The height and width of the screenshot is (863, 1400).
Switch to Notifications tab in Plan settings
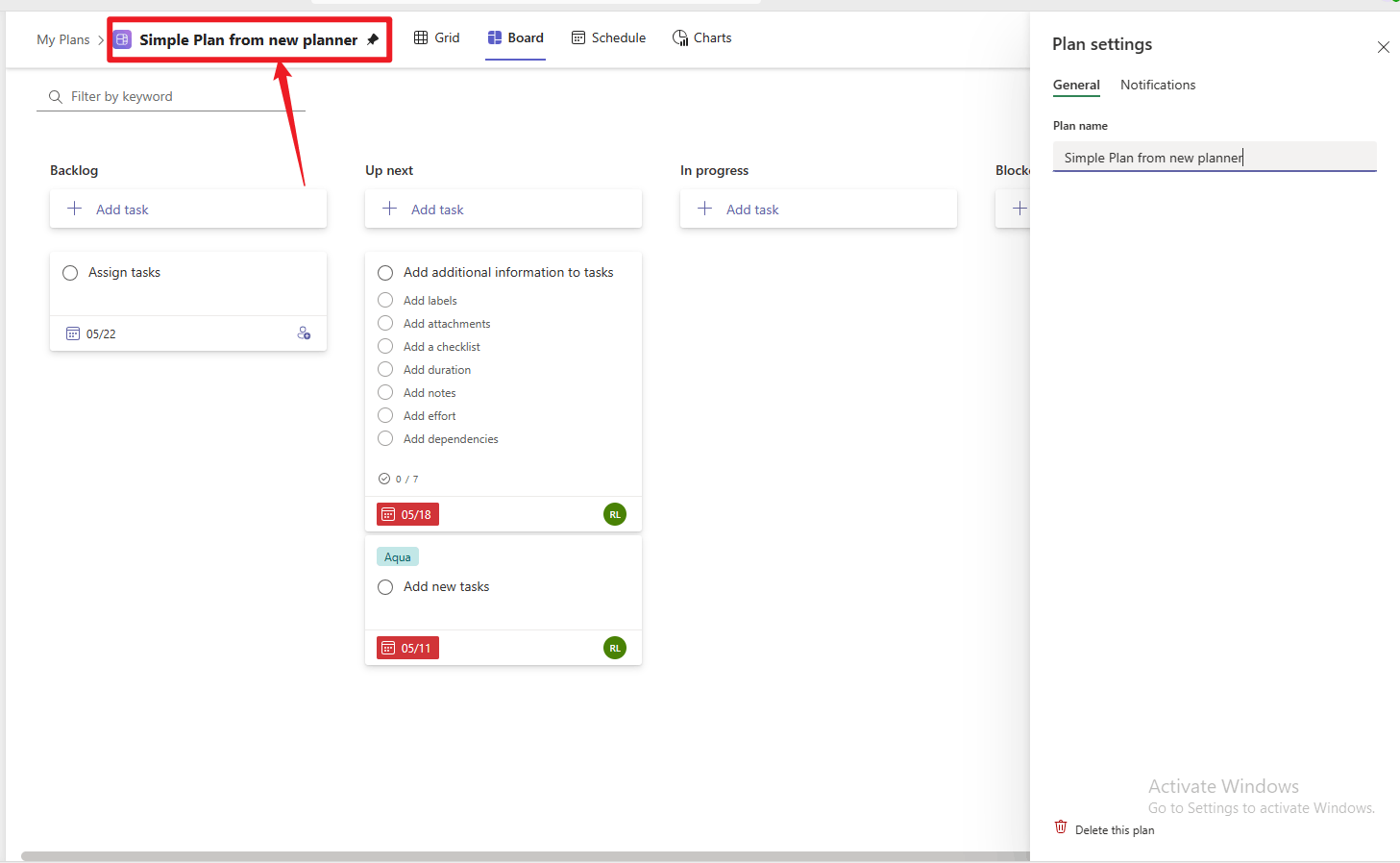point(1158,85)
